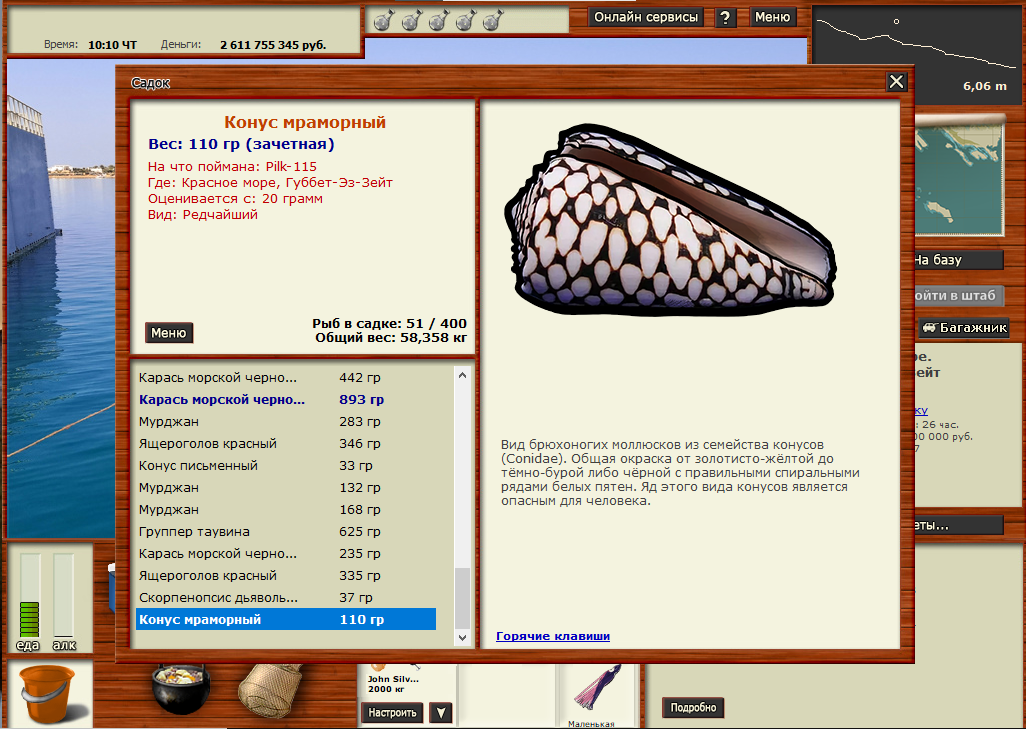This screenshot has height=729, width=1026.
Task: Open the help question mark button
Action: (x=725, y=17)
